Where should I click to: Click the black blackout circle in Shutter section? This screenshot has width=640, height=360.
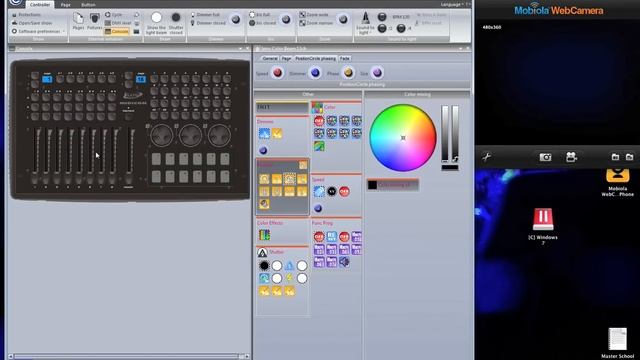pos(264,266)
